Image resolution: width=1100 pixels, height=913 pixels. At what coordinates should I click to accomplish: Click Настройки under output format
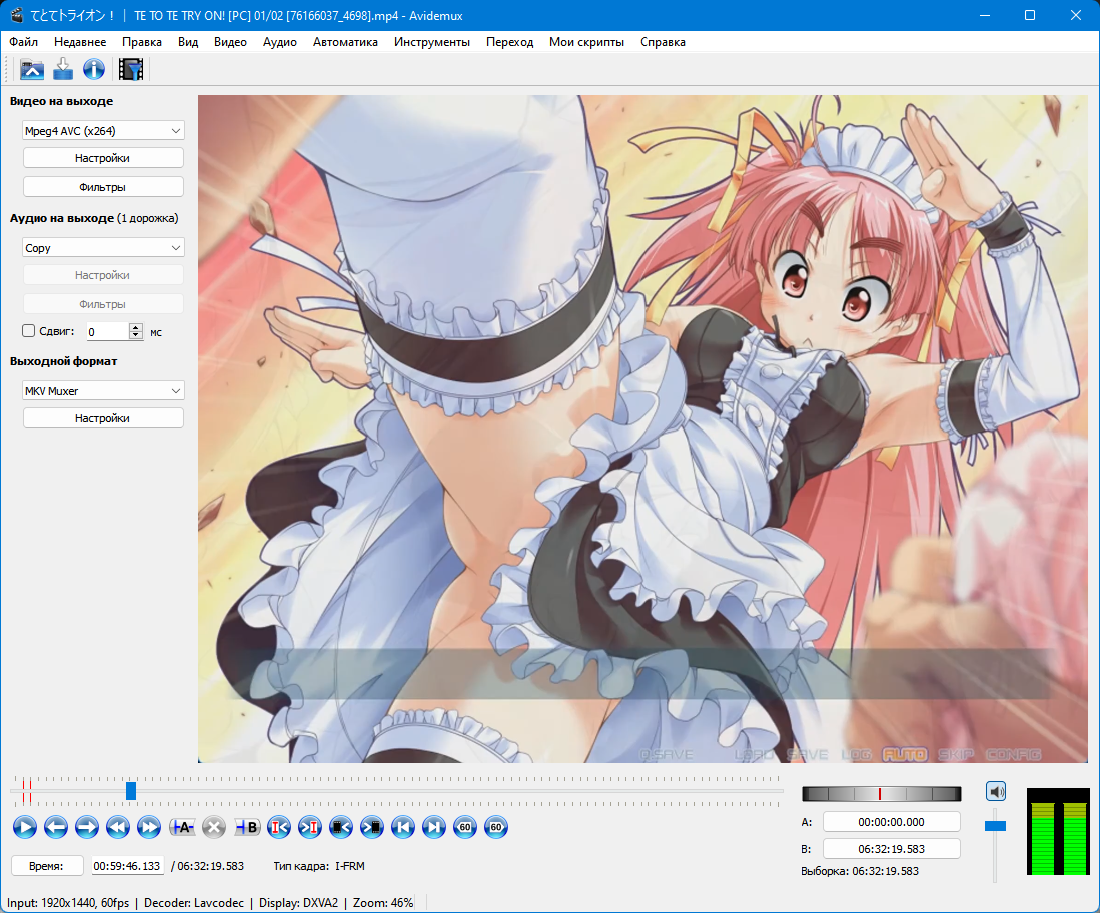click(103, 418)
